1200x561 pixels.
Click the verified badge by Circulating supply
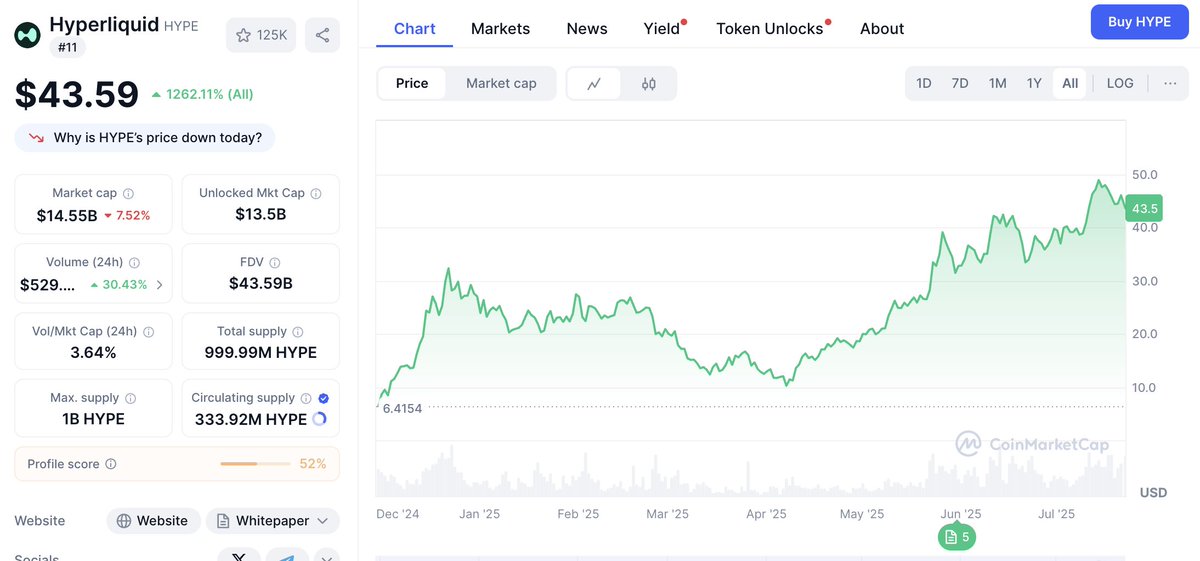point(323,398)
